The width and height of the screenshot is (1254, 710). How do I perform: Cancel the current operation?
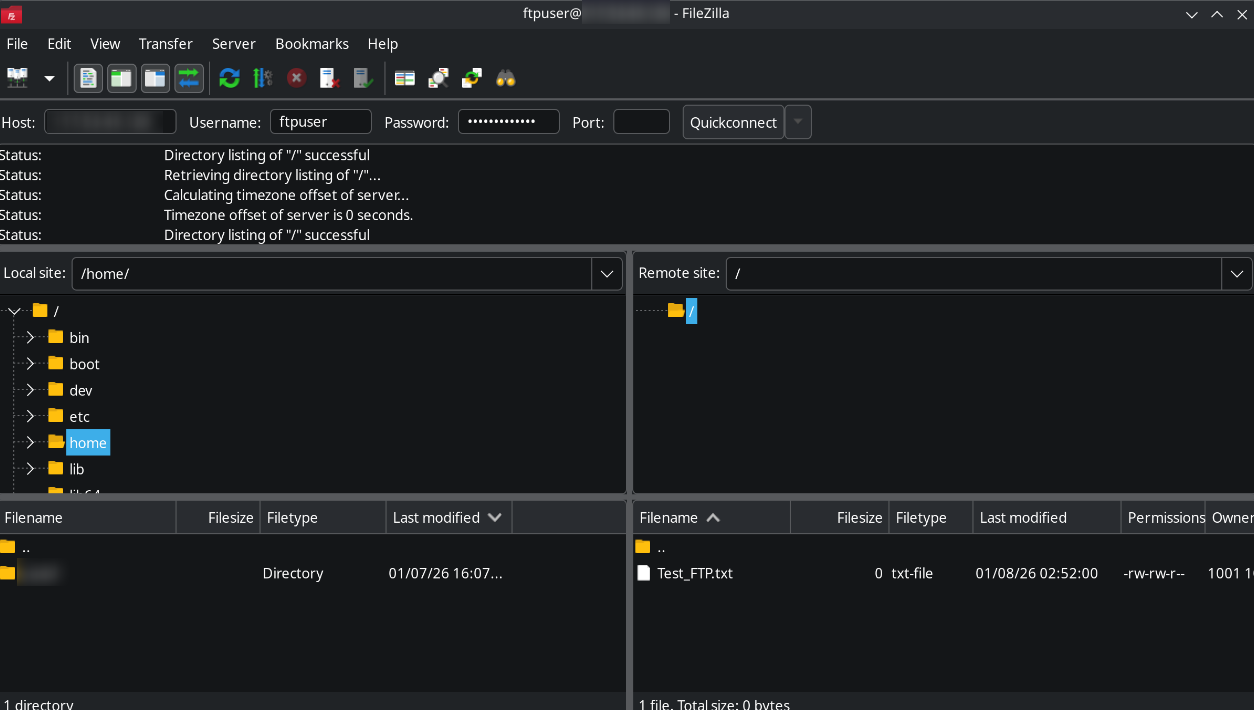click(296, 78)
